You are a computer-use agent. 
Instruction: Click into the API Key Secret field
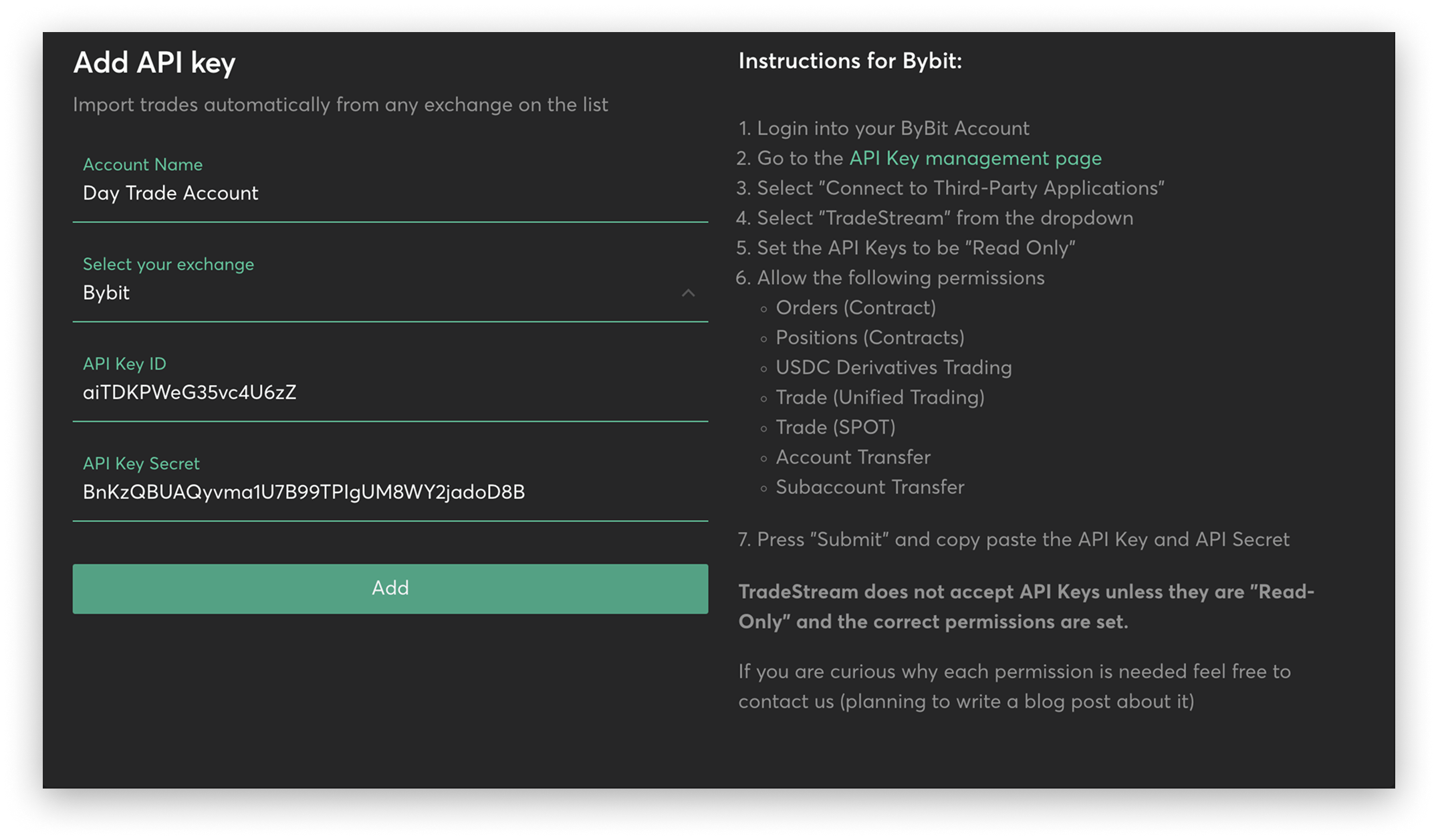(389, 492)
